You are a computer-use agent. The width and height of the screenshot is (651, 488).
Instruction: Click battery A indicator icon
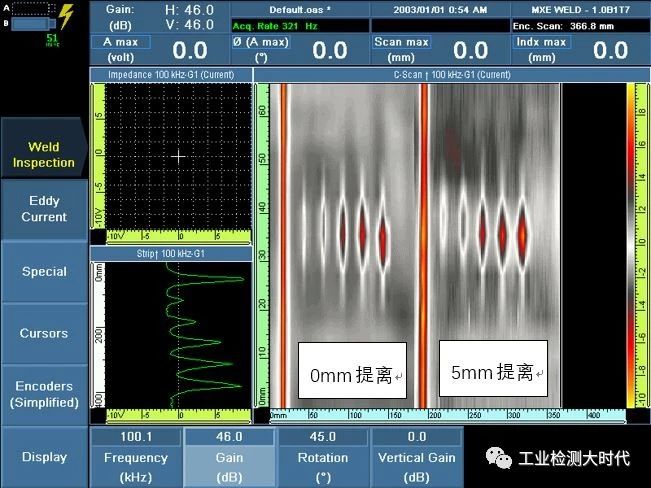click(29, 7)
